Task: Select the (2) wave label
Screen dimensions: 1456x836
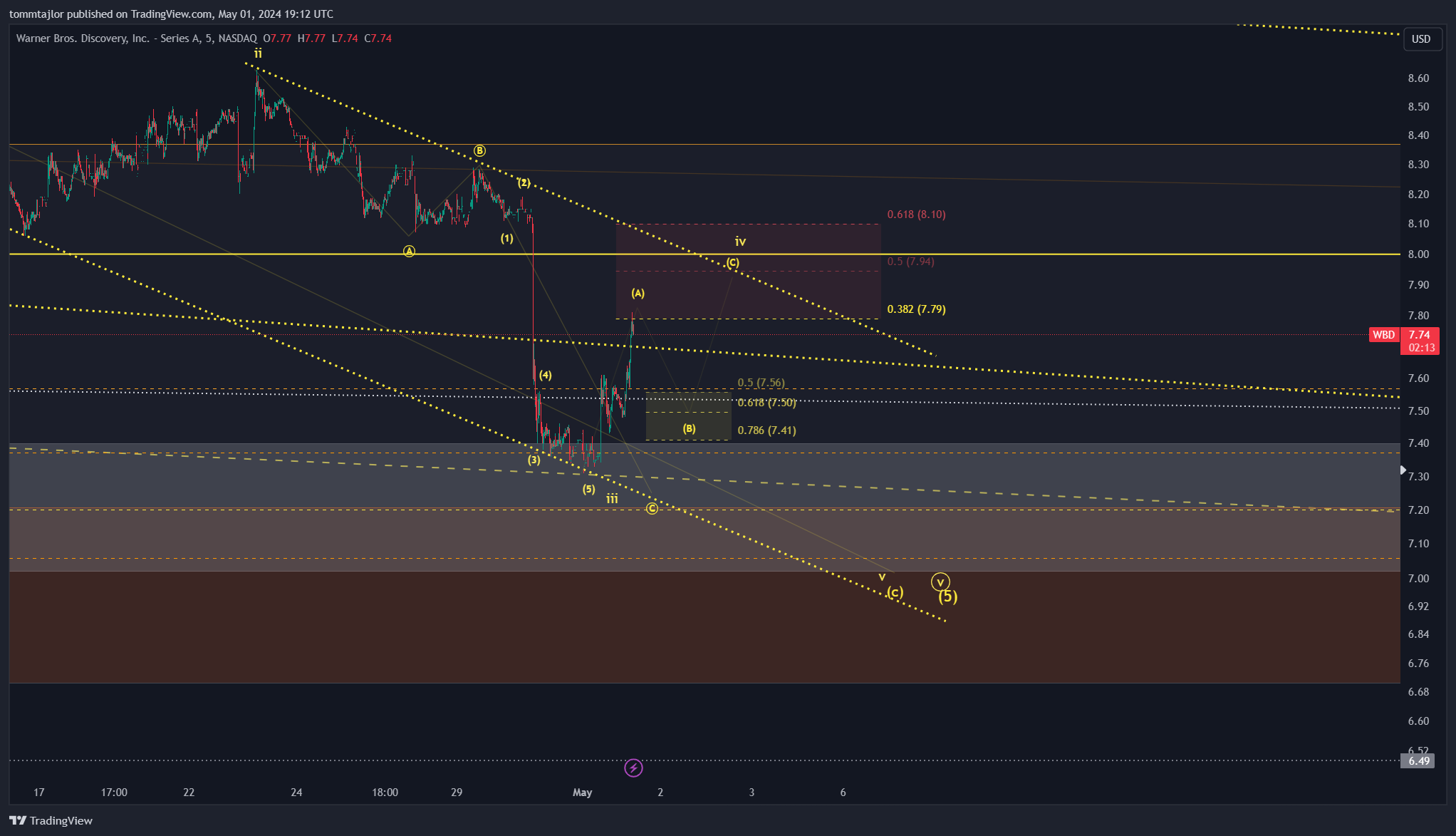Action: [x=524, y=182]
